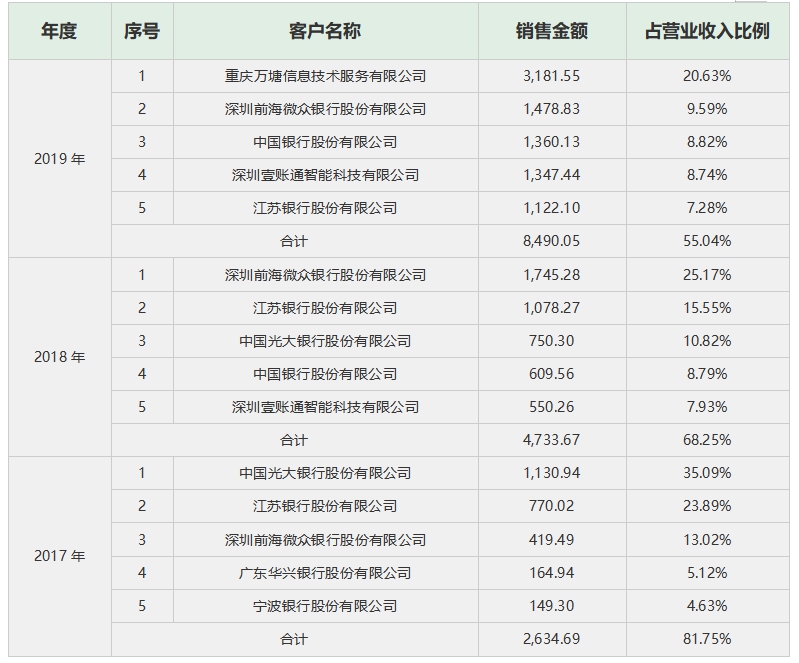The image size is (799, 663).
Task: Click sales amount 164.94
Action: [551, 573]
